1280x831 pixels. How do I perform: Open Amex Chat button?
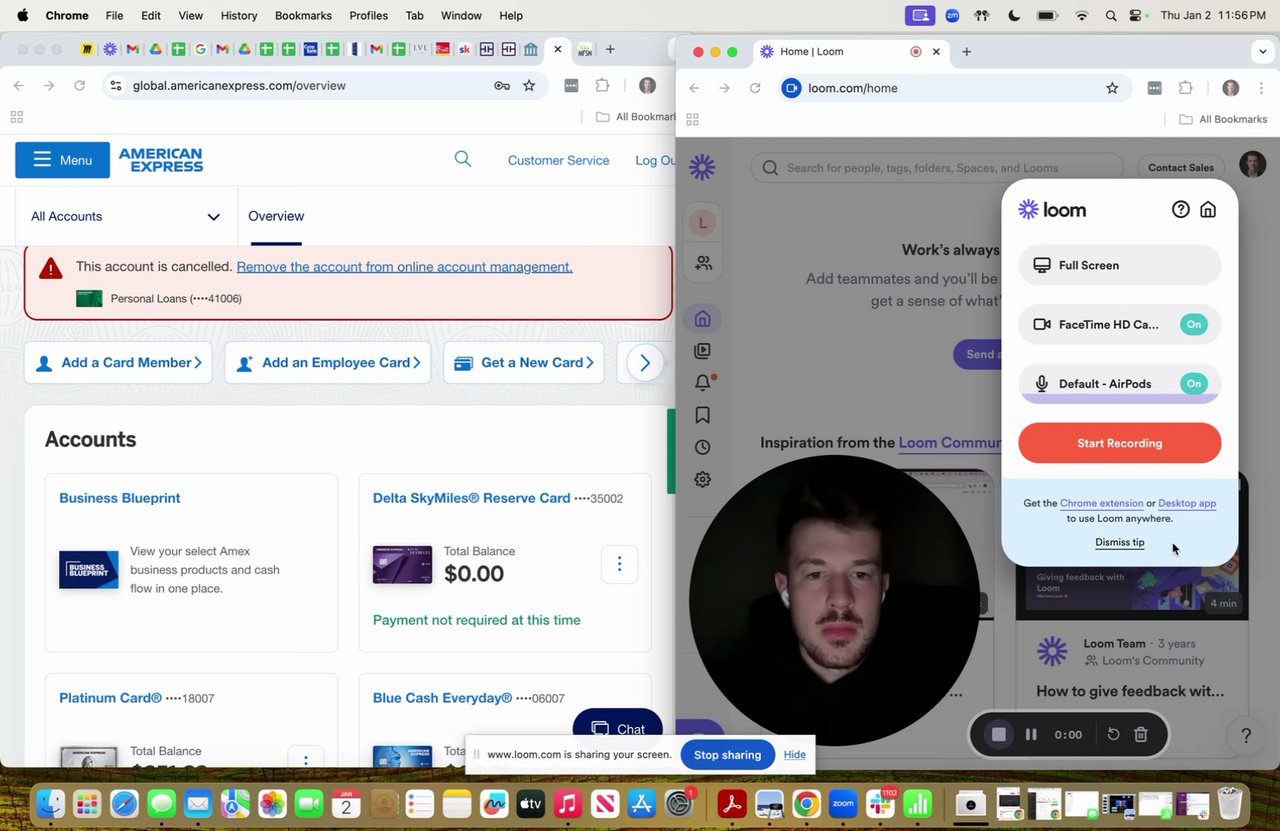pyautogui.click(x=617, y=728)
